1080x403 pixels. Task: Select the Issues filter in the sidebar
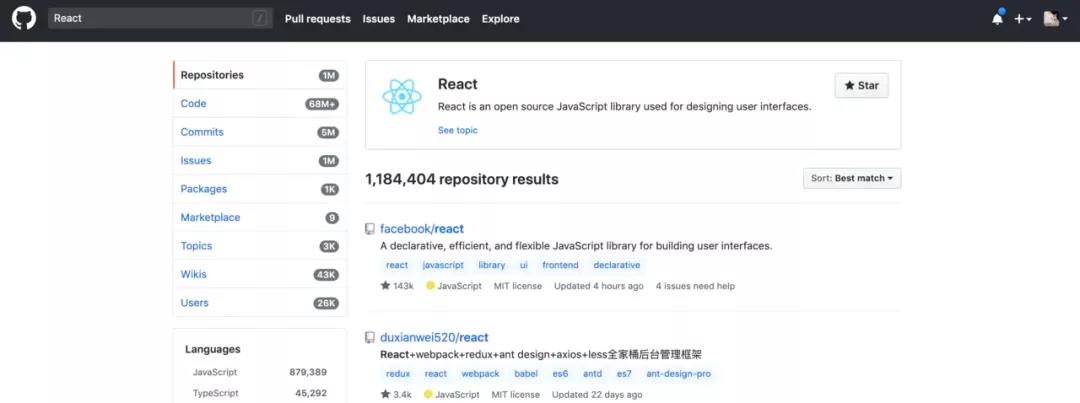point(260,161)
